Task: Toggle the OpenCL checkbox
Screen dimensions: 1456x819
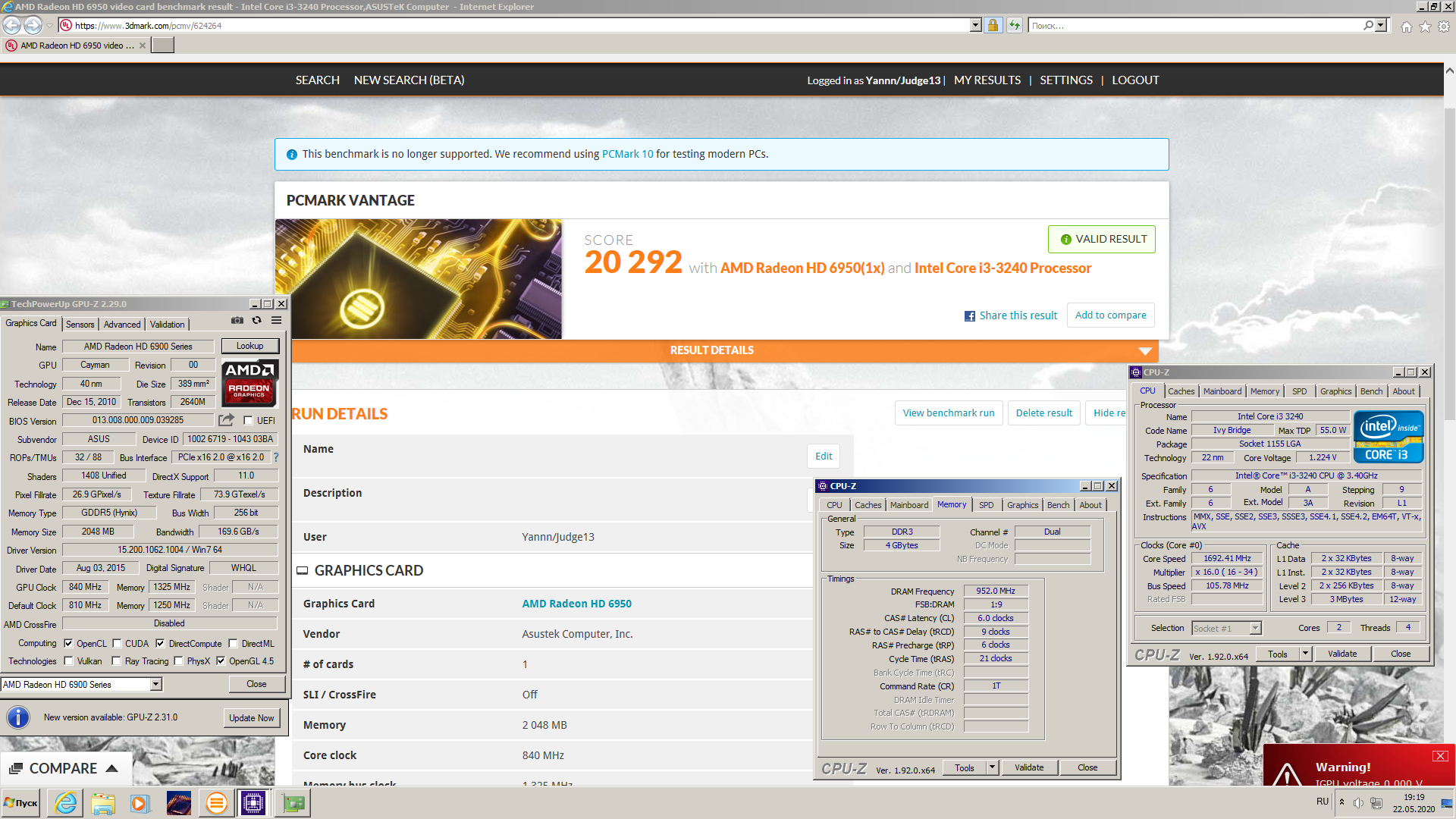Action: point(68,643)
